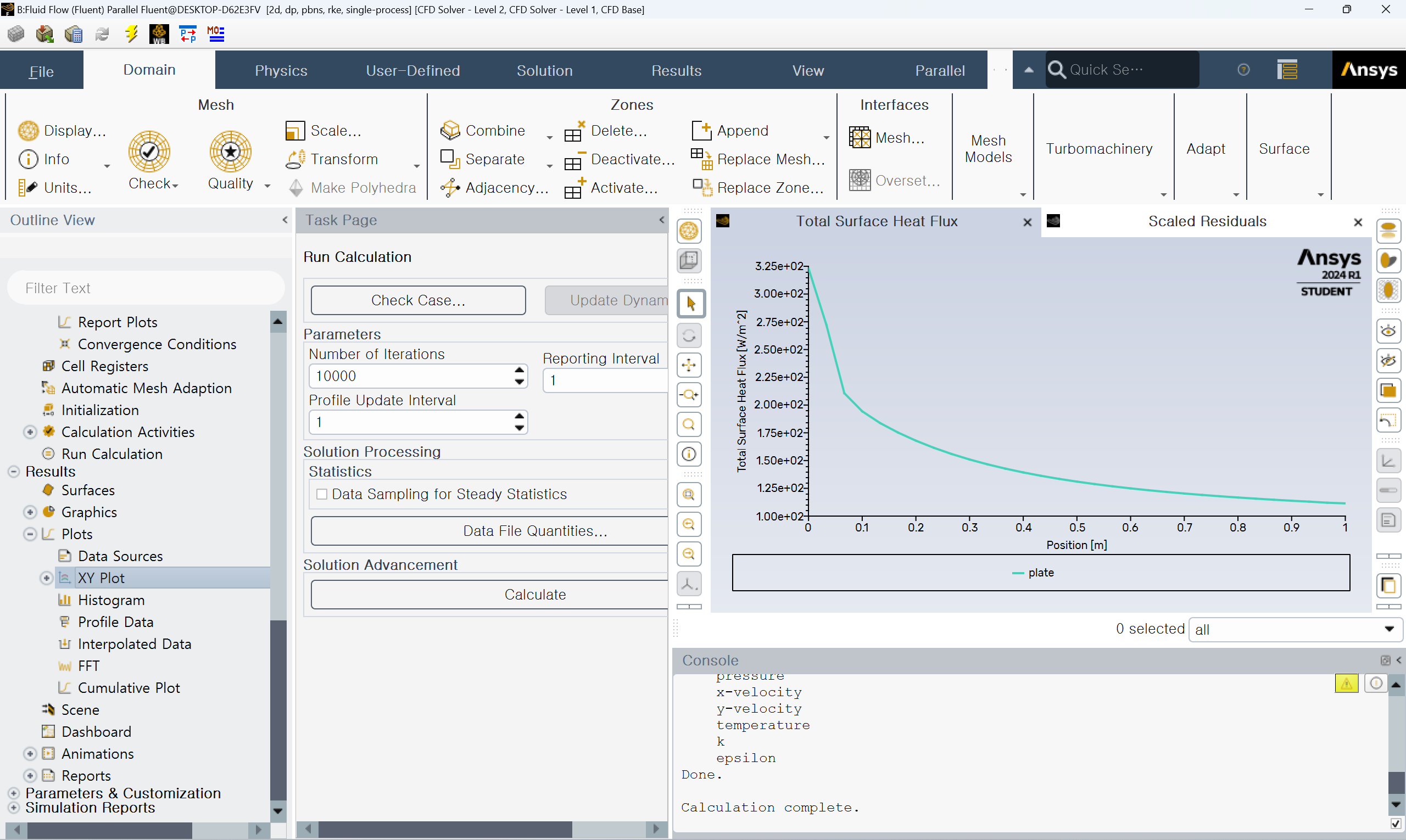This screenshot has width=1406, height=840.
Task: Switch to the Physics ribbon tab
Action: (281, 70)
